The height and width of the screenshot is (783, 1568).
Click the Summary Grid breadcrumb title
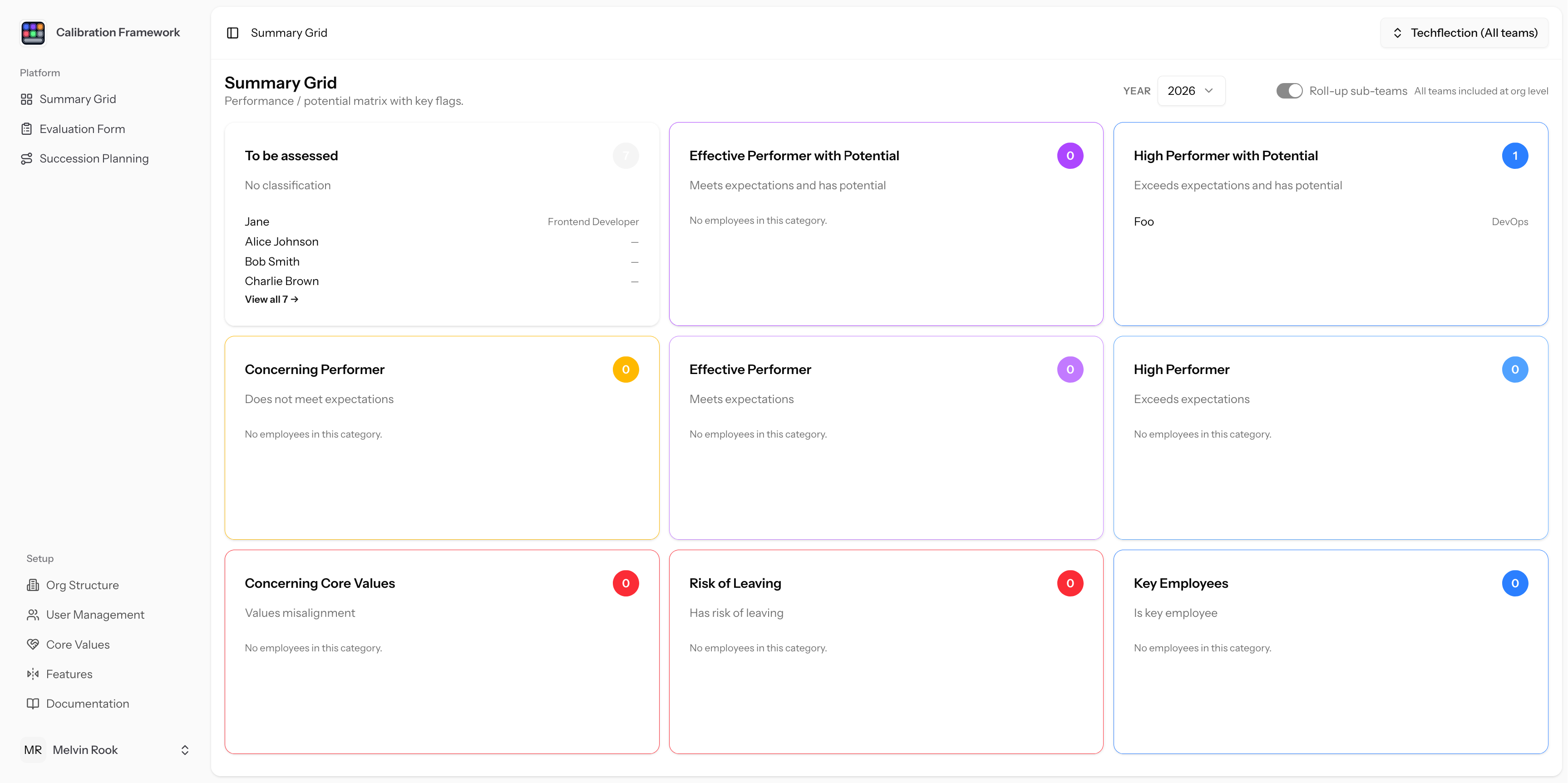pos(289,33)
